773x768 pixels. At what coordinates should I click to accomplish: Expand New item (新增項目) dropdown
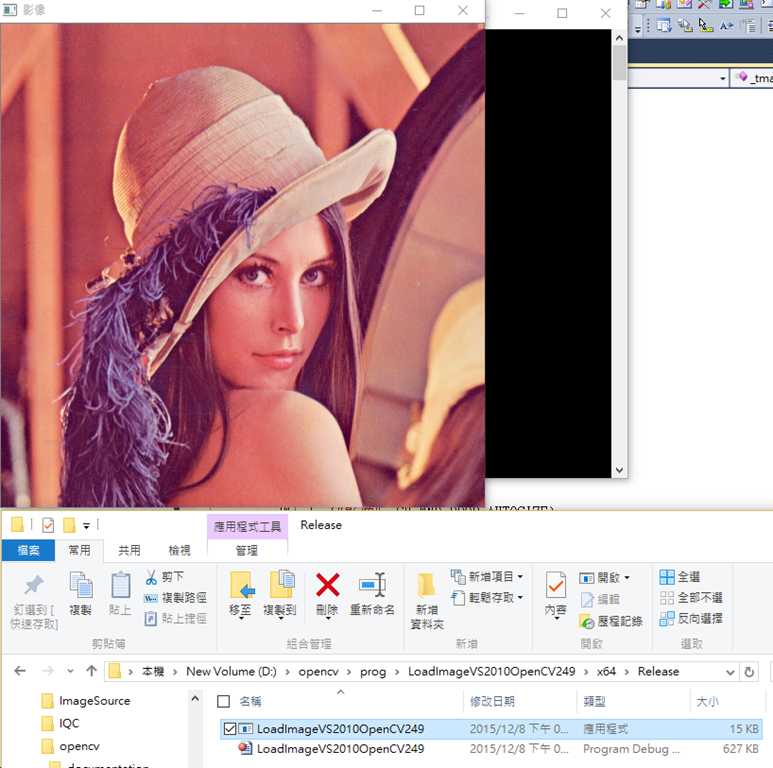coord(520,576)
